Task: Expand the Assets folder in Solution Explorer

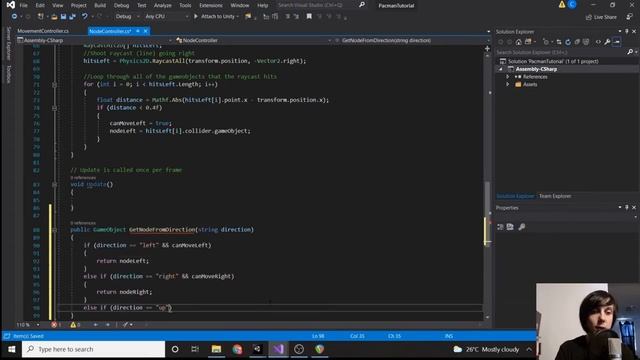Action: pyautogui.click(x=508, y=84)
